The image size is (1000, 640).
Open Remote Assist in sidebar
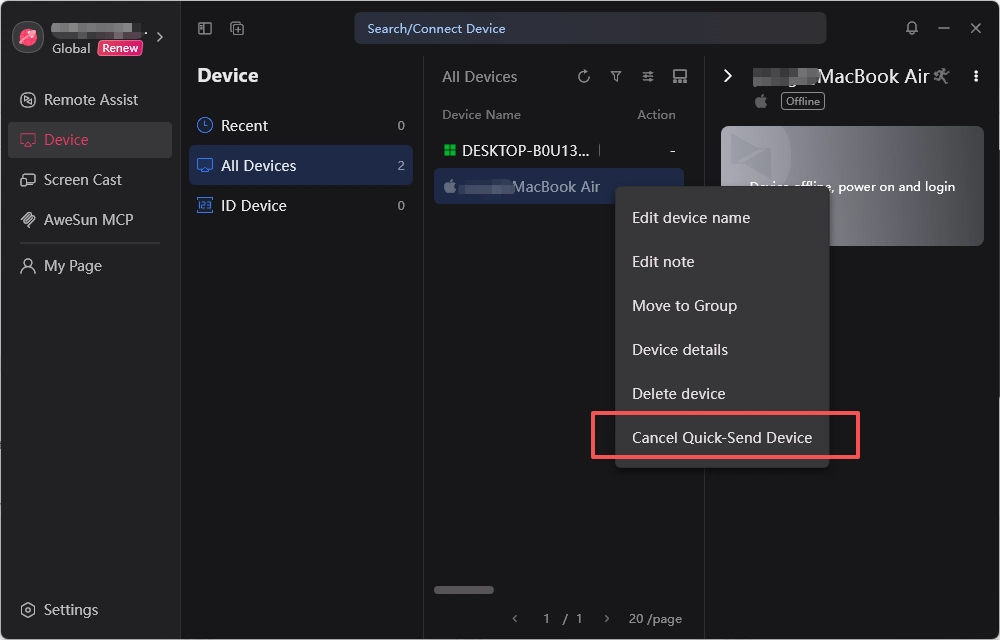point(90,99)
